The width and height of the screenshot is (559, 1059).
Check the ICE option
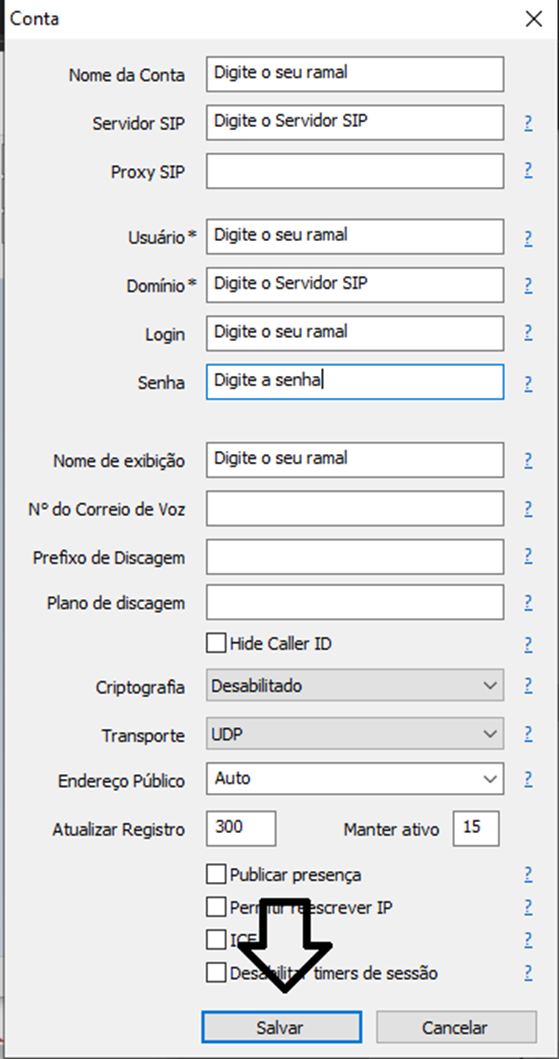point(216,940)
